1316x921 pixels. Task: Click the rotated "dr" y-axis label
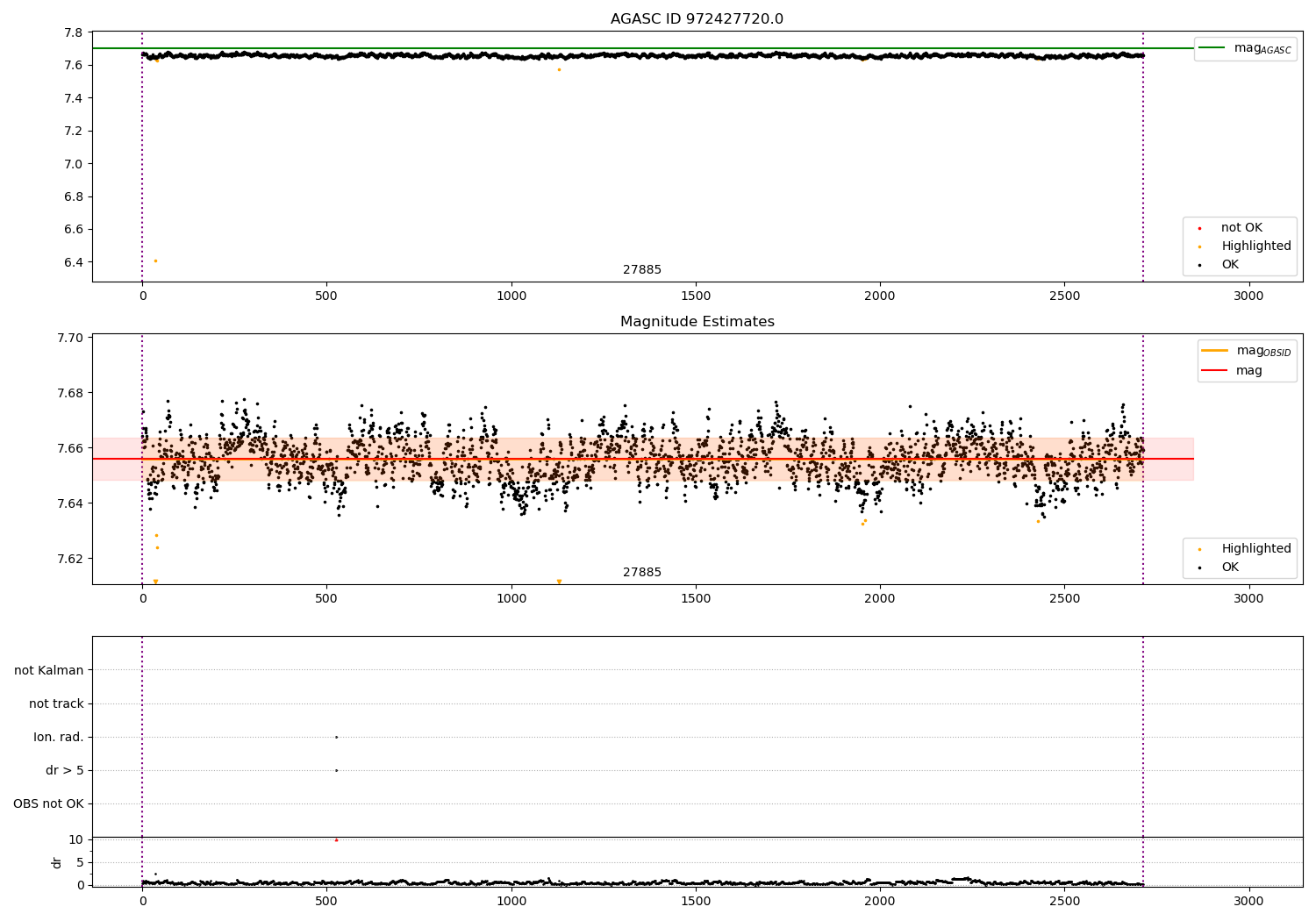click(x=57, y=862)
